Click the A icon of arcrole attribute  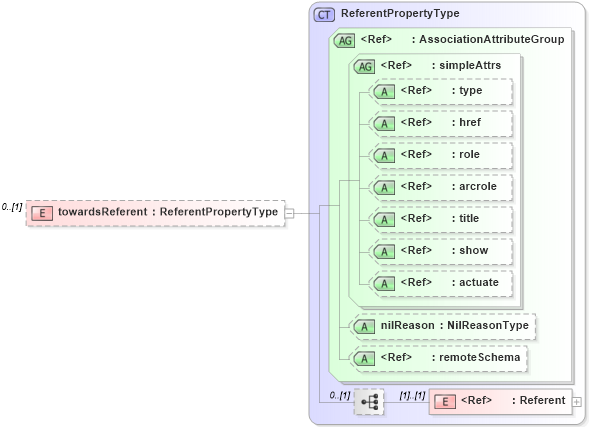point(384,187)
